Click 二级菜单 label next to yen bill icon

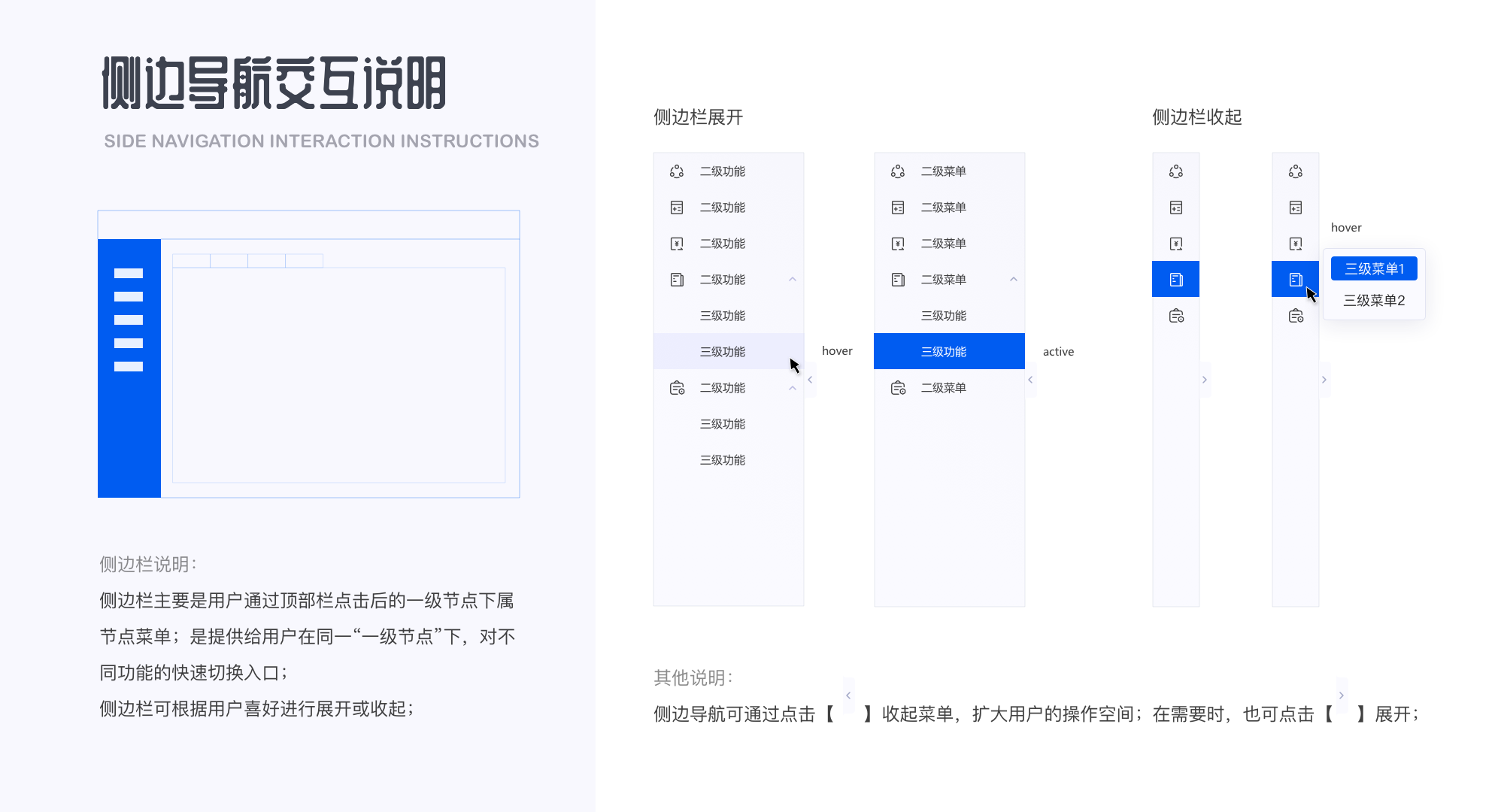point(944,244)
